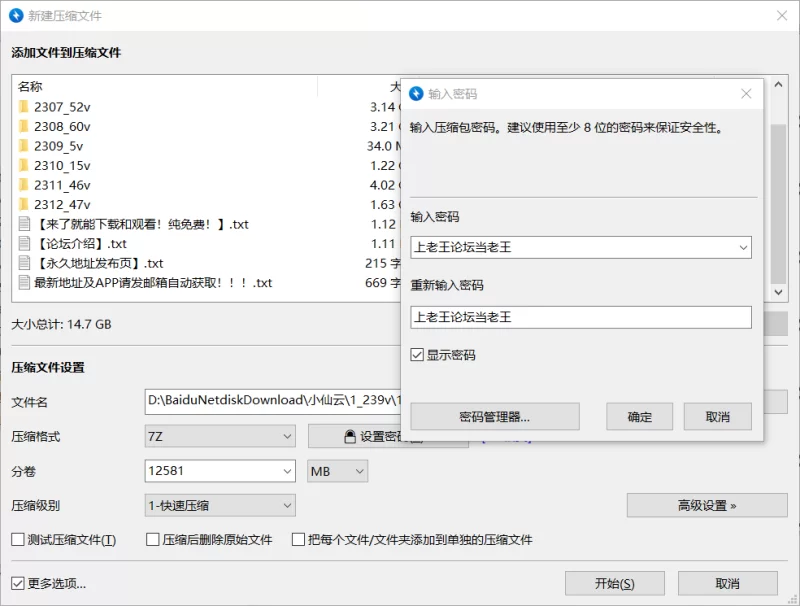Click 高级设置 » button
The height and width of the screenshot is (606, 800).
pos(707,506)
